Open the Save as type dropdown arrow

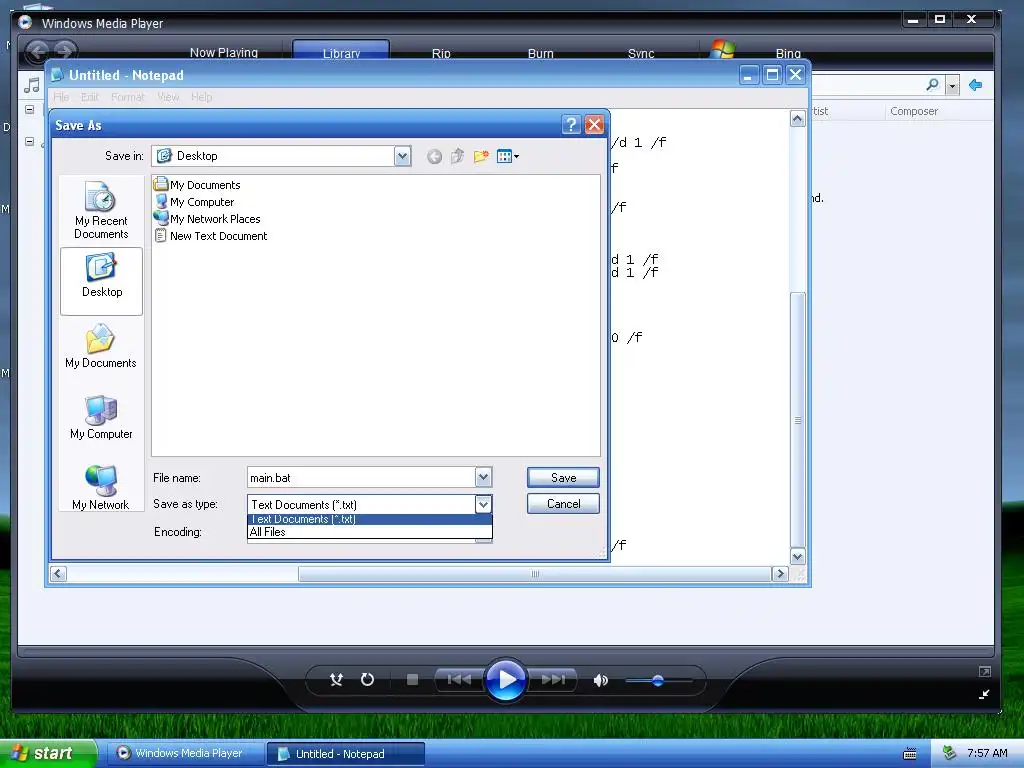pos(483,504)
